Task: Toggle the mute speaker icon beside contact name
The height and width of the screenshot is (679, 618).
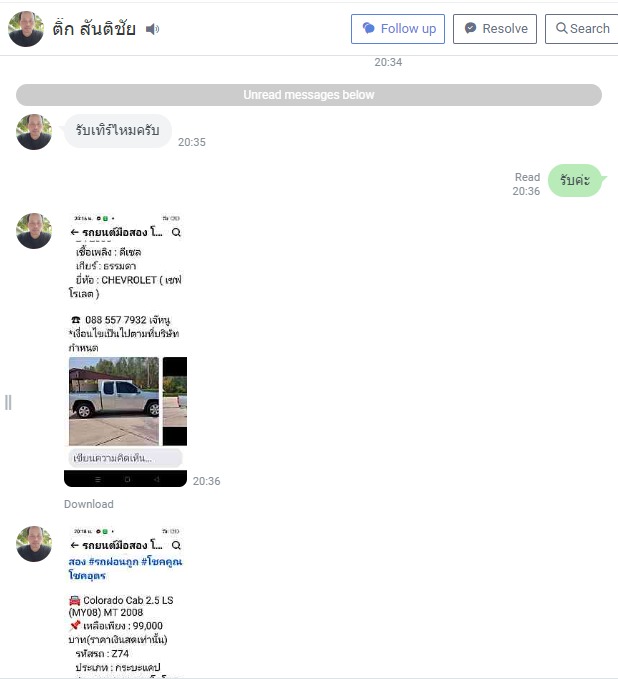Action: tap(152, 29)
